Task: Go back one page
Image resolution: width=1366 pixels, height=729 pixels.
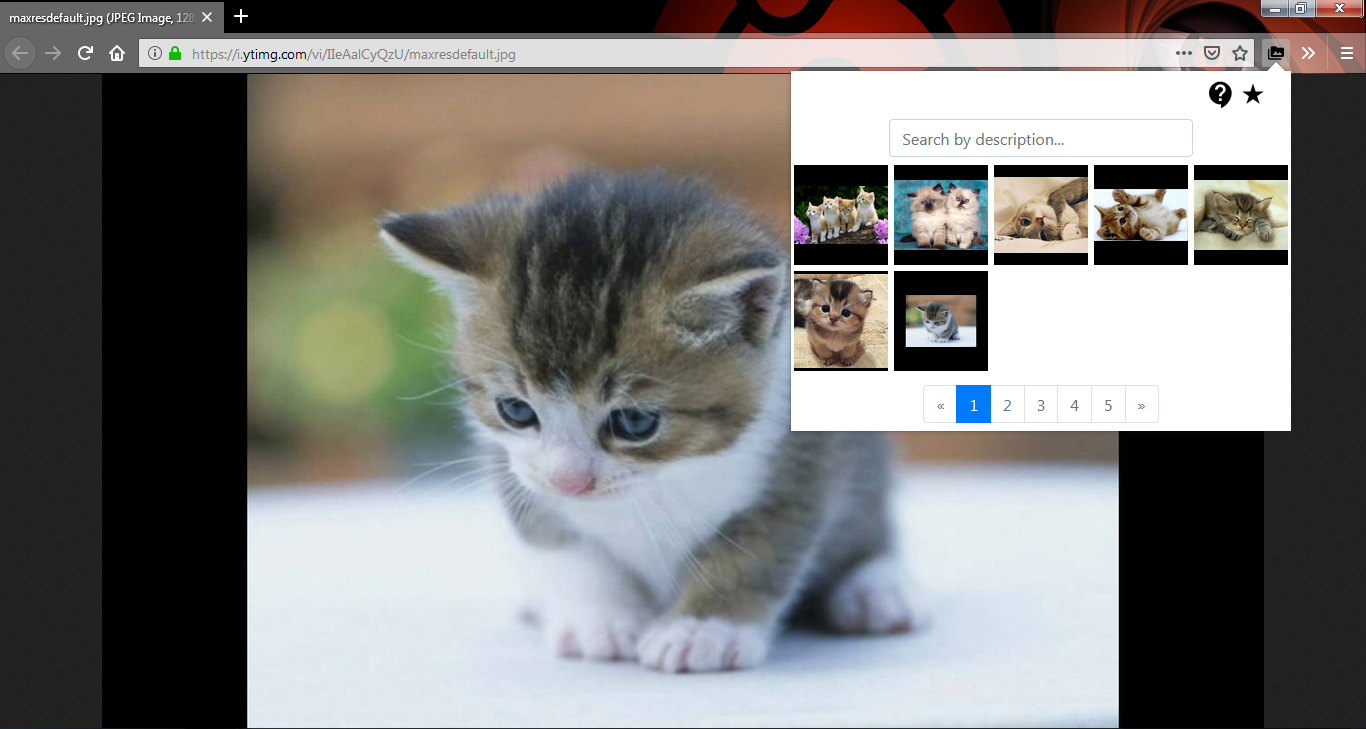Action: 20,53
